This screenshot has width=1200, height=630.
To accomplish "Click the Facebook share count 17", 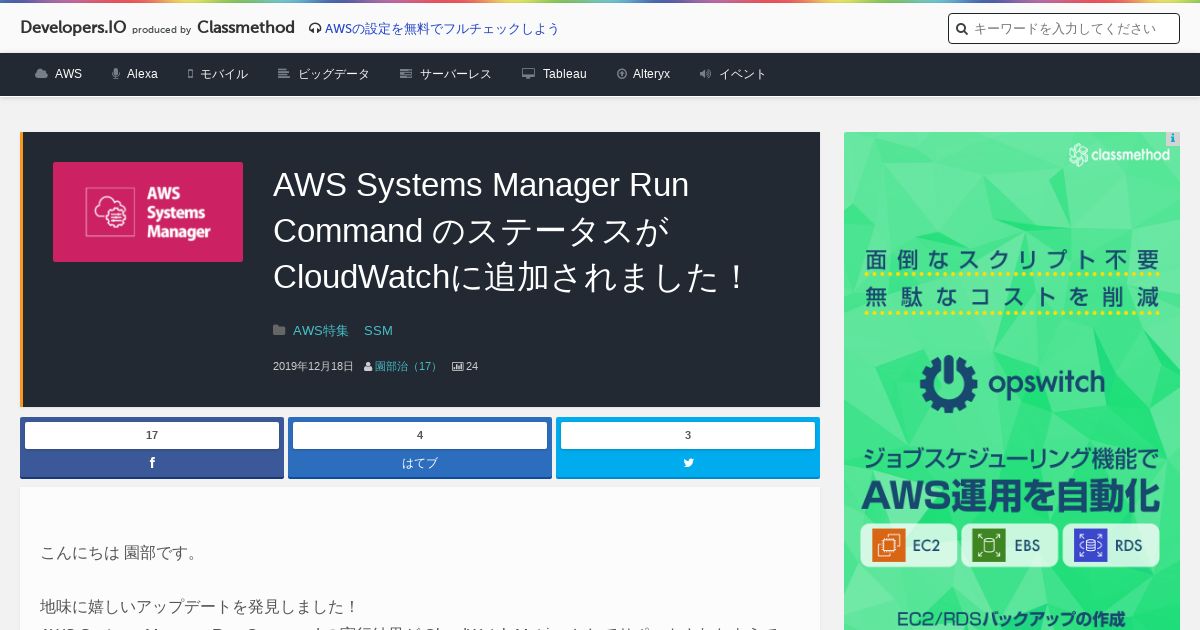I will pyautogui.click(x=152, y=435).
